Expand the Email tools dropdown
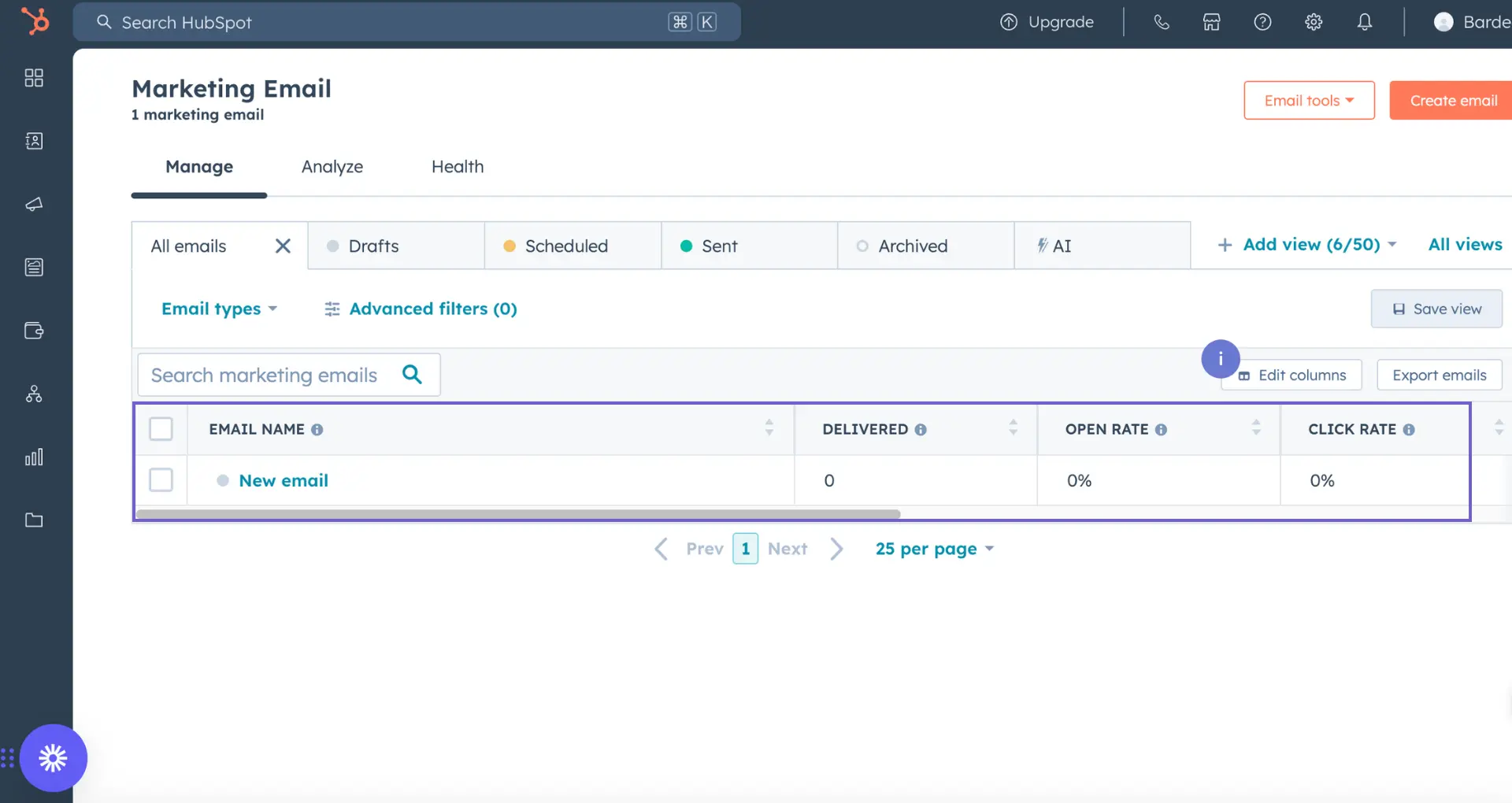1512x803 pixels. coord(1309,100)
